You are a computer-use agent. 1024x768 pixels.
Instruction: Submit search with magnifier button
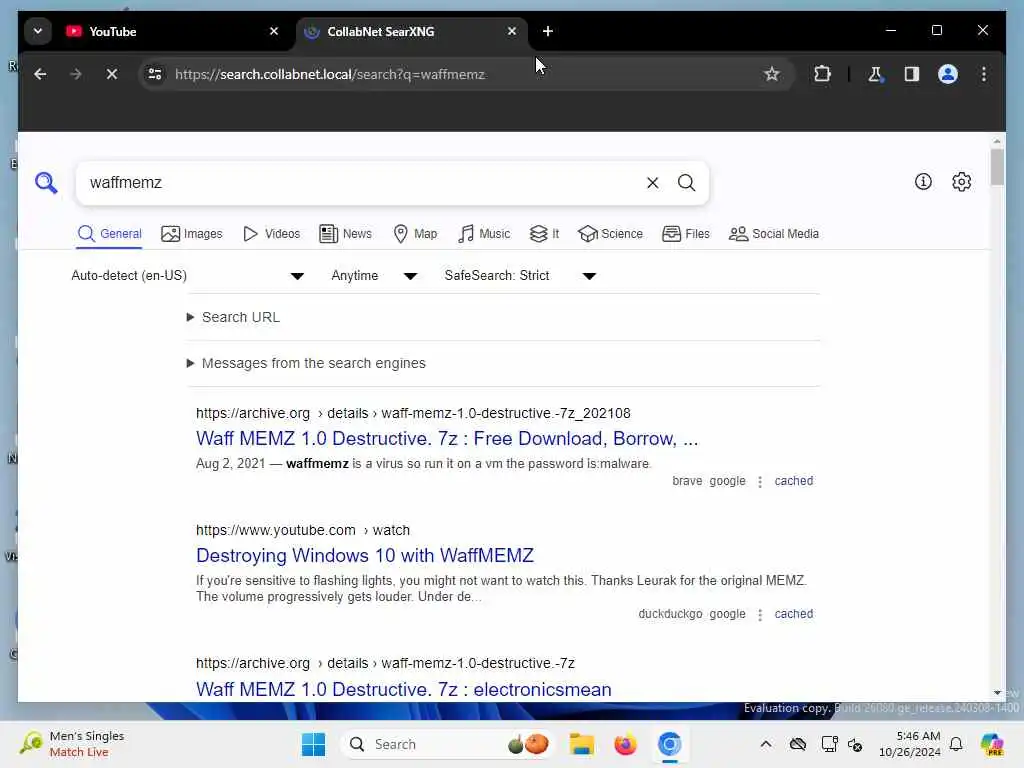click(686, 183)
